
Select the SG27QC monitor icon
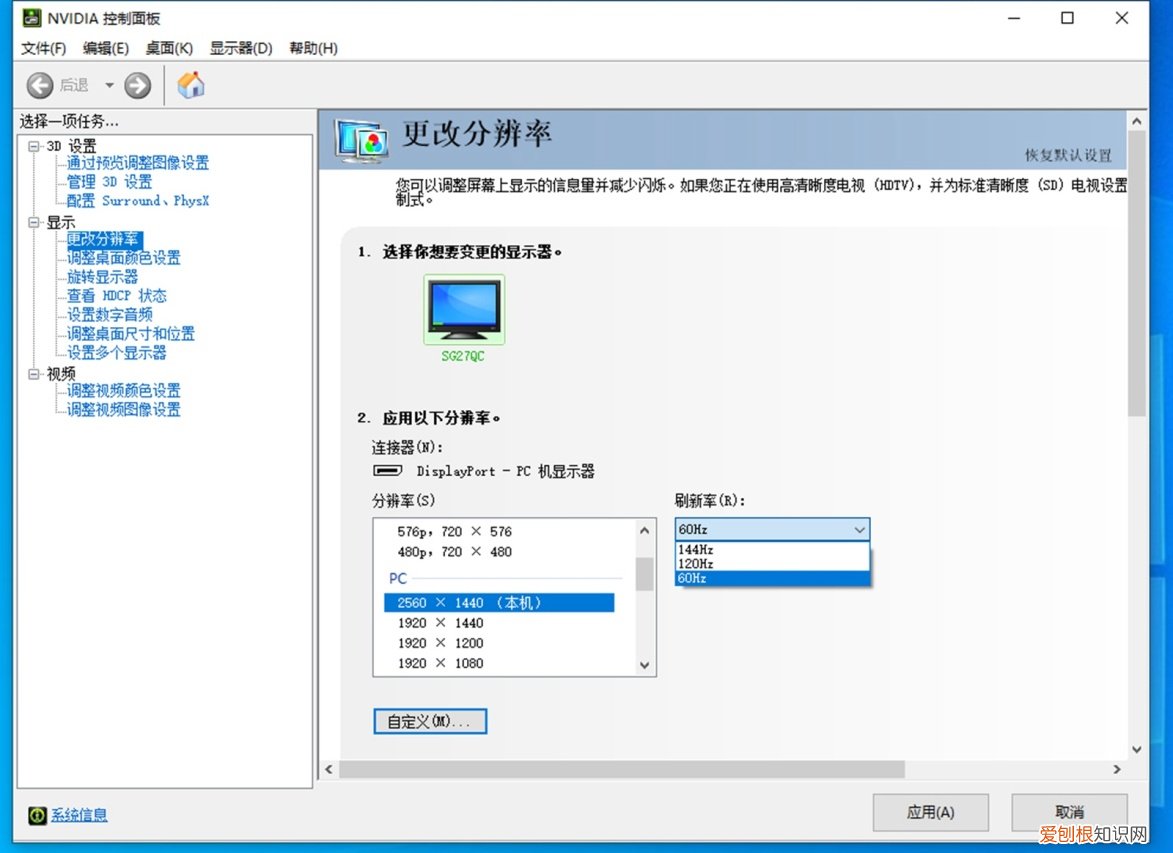click(x=464, y=308)
